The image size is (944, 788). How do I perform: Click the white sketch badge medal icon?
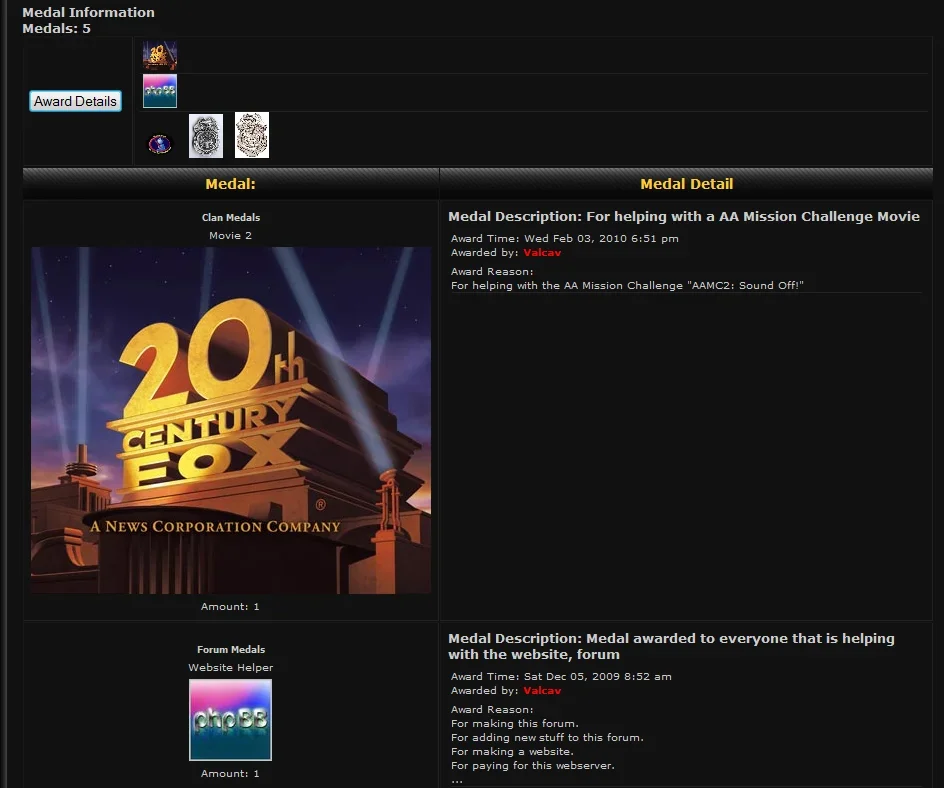coord(252,135)
